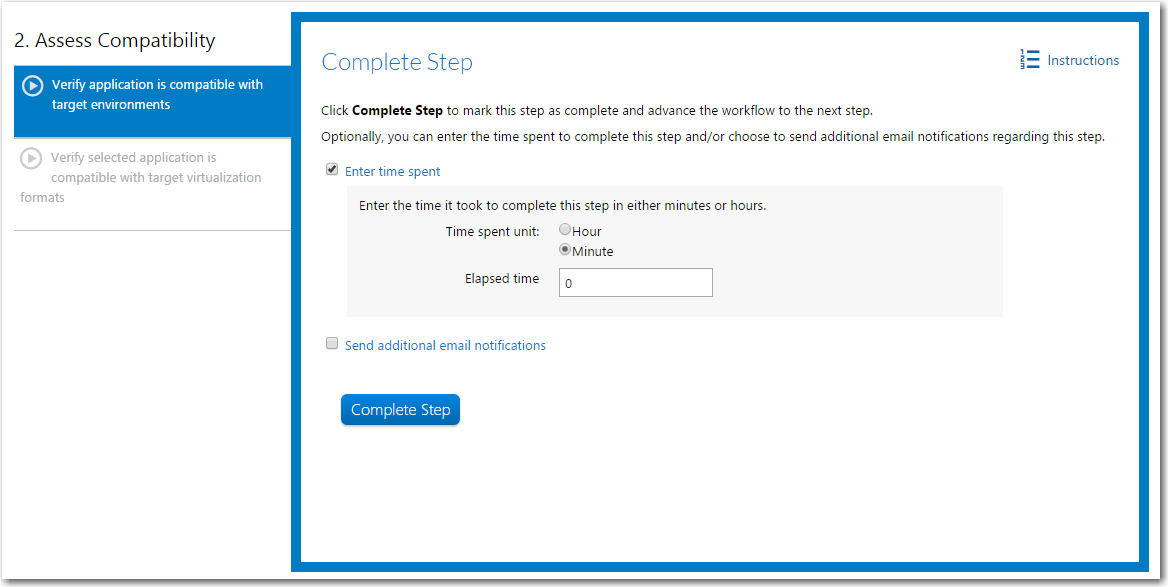Click Send additional email notifications label
Screen dimensions: 1168x587
click(x=445, y=346)
